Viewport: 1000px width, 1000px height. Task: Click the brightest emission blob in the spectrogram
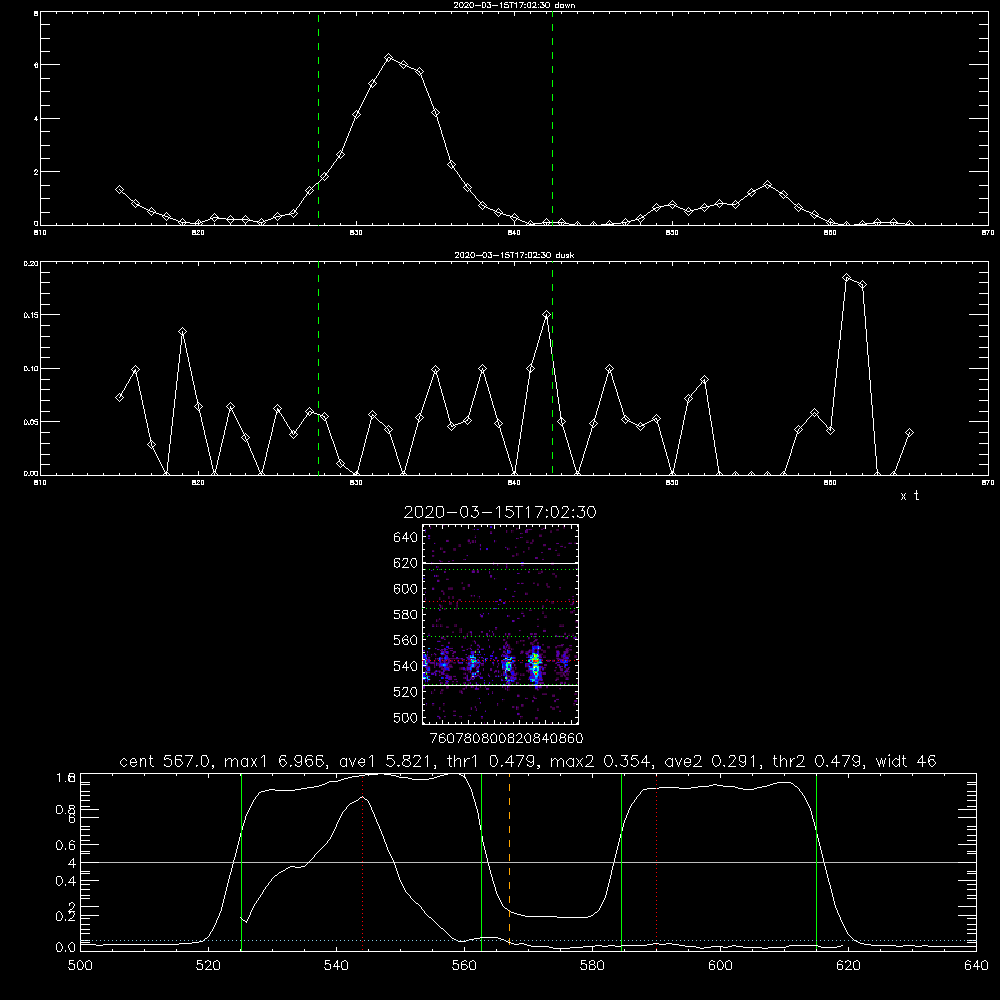(x=535, y=665)
